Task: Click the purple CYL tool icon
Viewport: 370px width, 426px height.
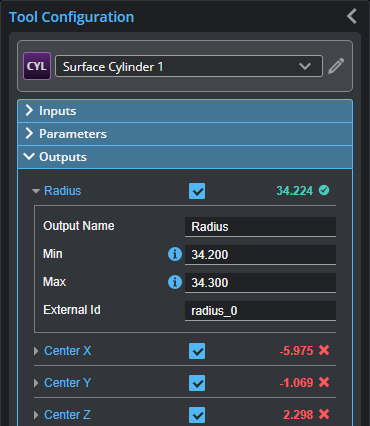Action: pos(37,66)
